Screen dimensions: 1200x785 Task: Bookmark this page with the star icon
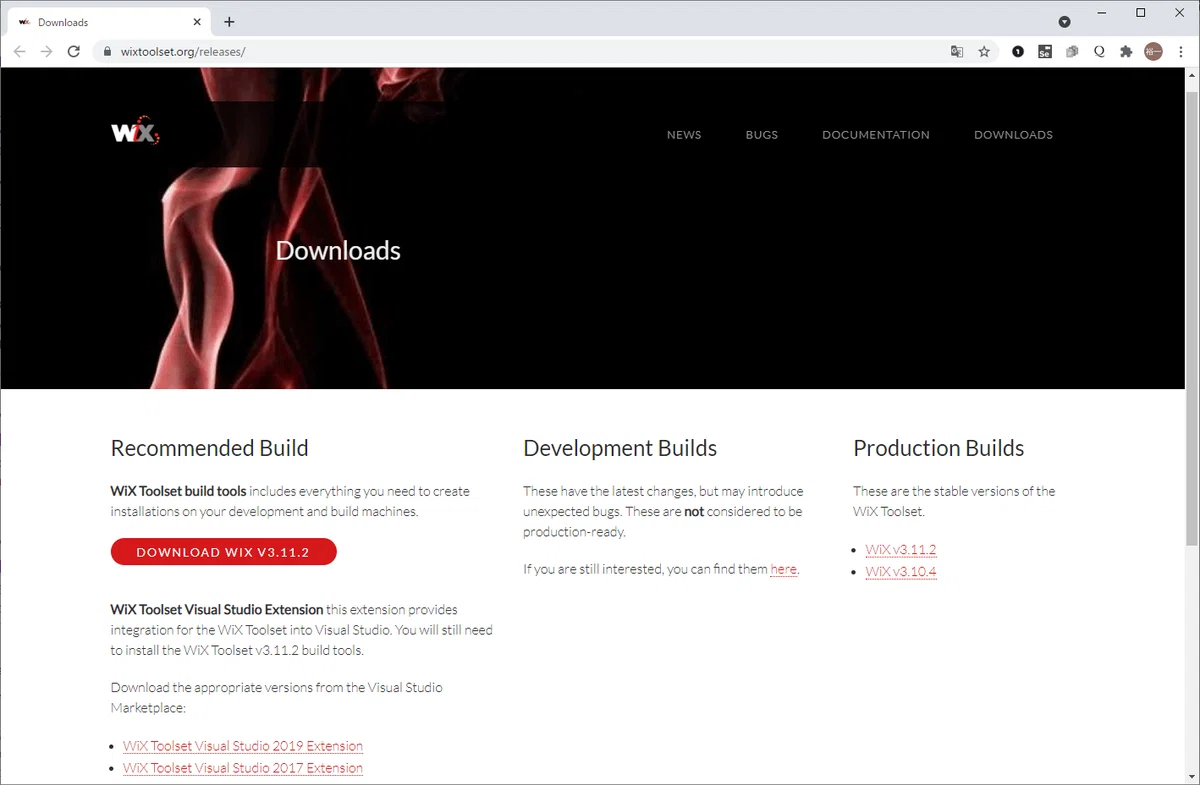point(984,51)
